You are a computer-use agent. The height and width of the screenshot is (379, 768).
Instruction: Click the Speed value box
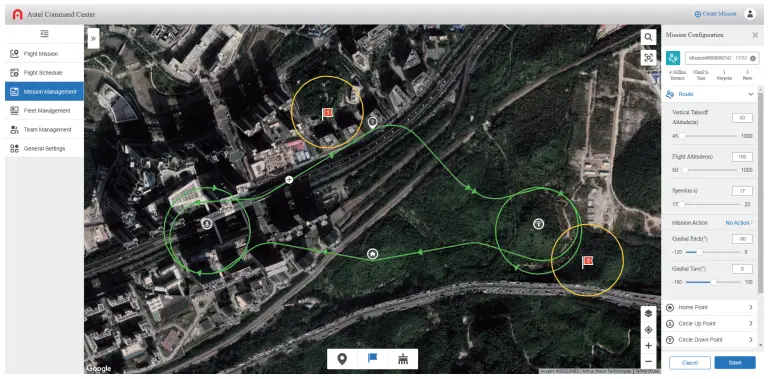[x=742, y=191]
